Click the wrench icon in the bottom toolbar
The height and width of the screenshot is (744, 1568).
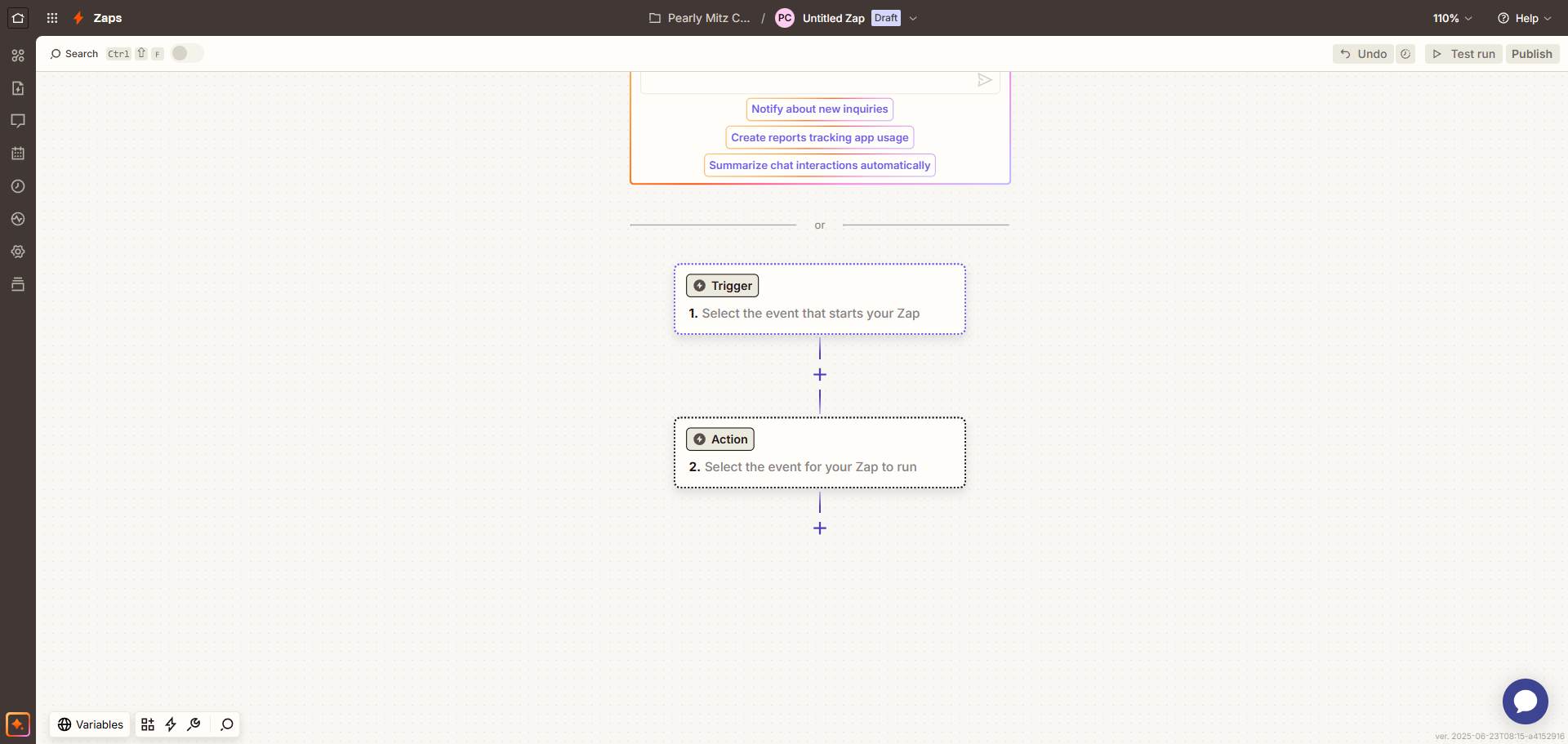tap(194, 724)
